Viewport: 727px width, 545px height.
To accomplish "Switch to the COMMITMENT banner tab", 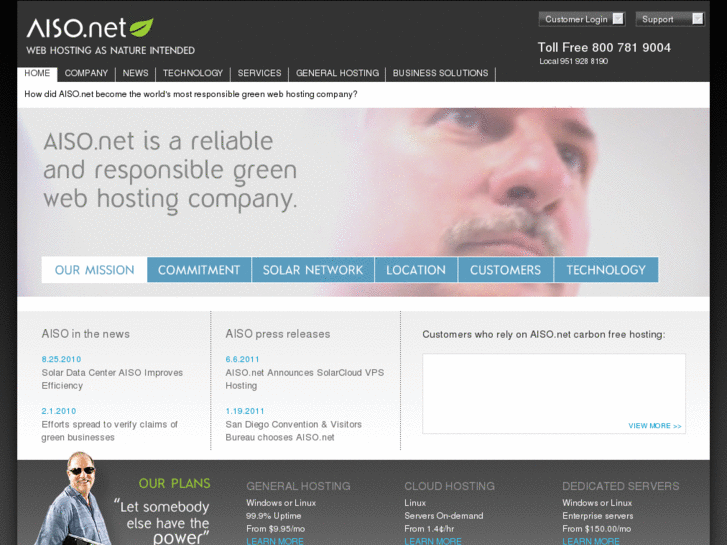I will click(199, 270).
